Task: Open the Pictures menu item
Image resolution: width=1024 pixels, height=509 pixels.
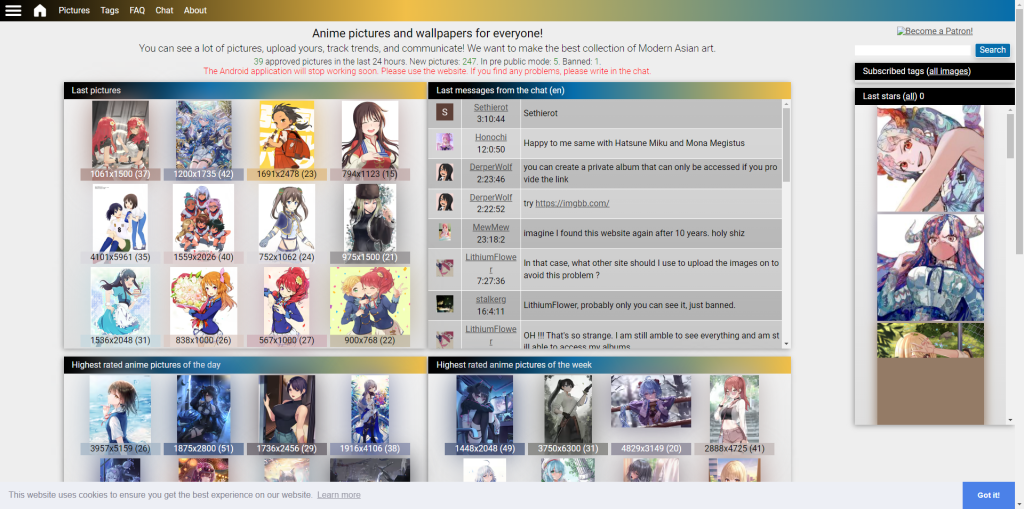Action: 74,10
